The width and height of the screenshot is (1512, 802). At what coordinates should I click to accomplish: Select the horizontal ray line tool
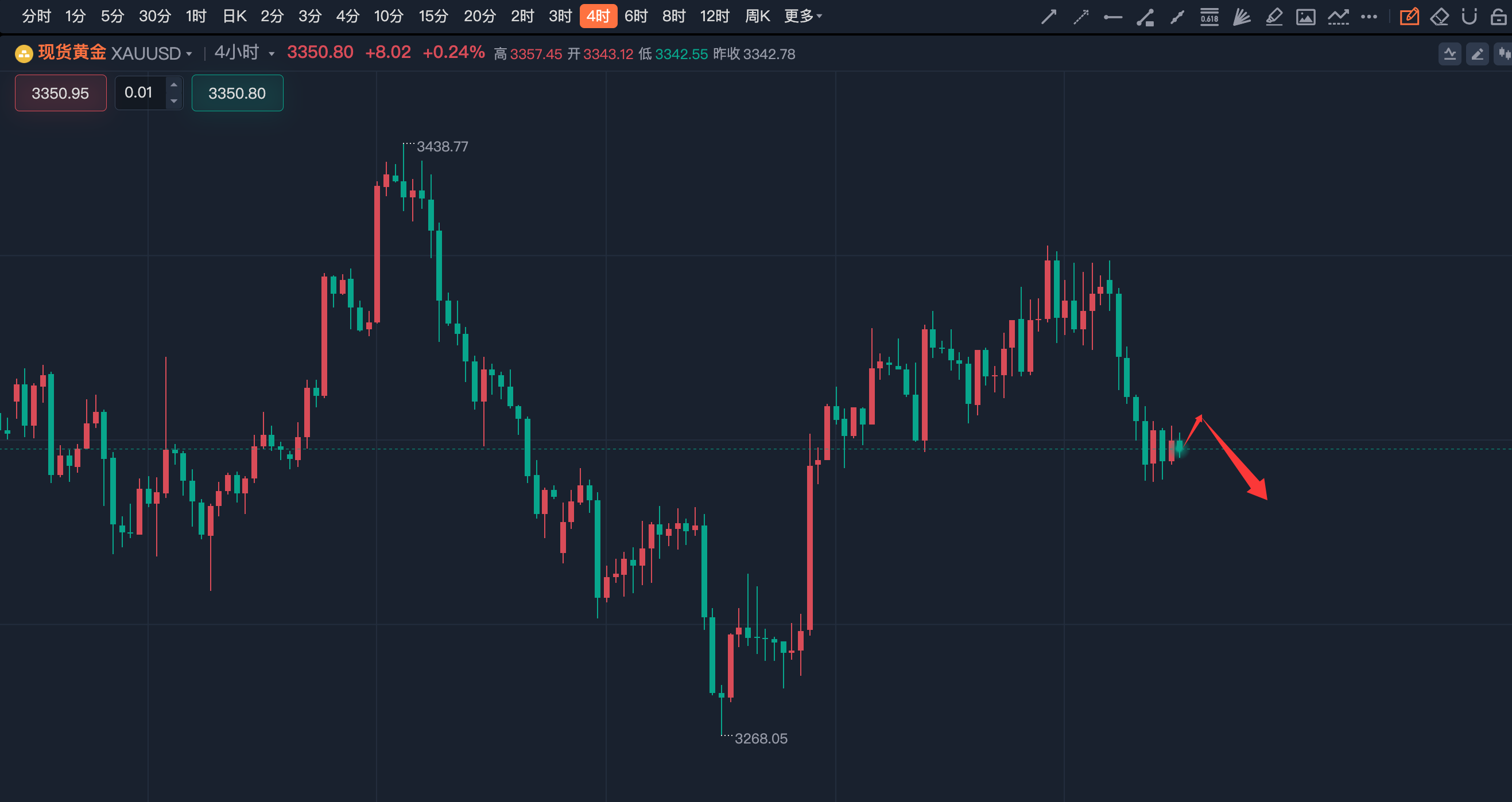coord(1113,17)
